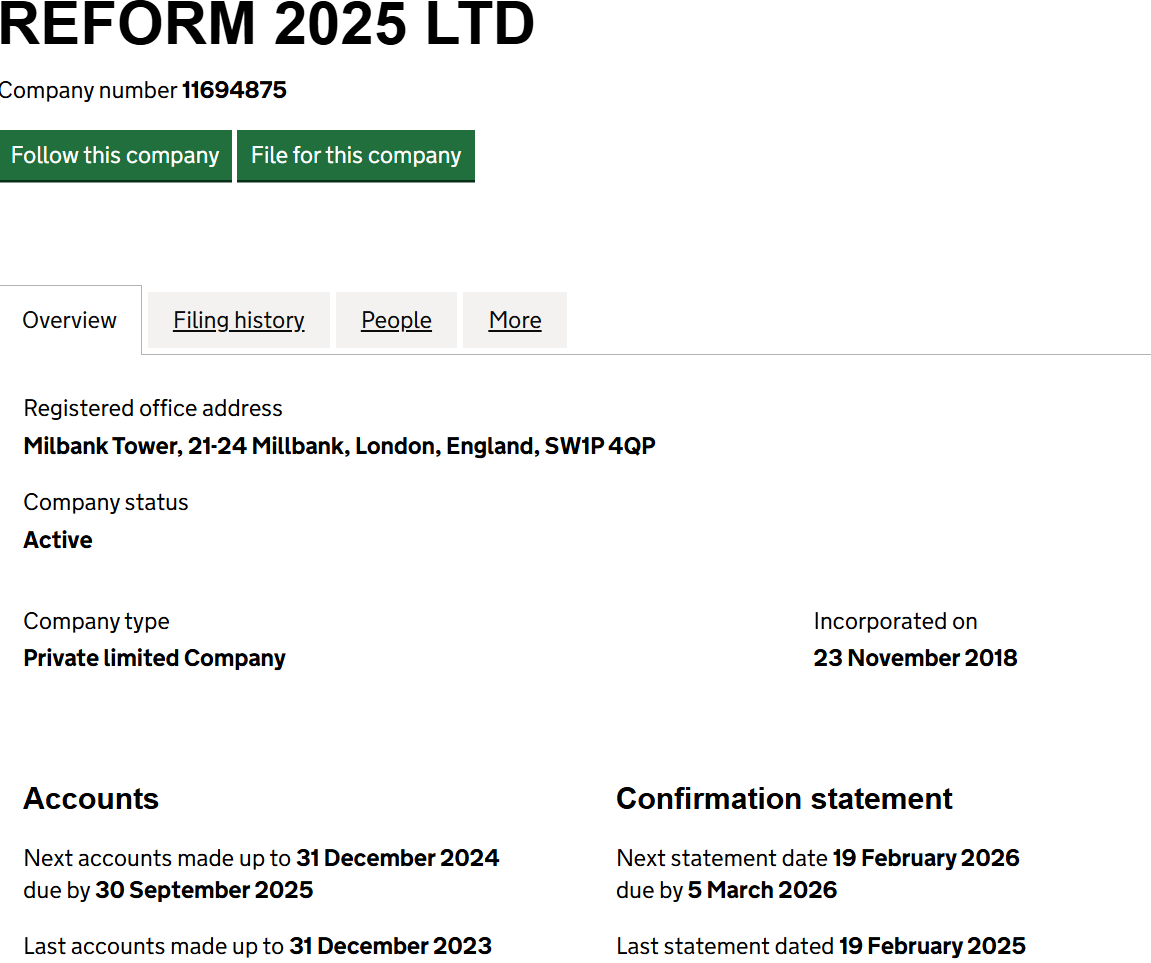Viewport: 1151px width, 963px height.
Task: Open the More tab
Action: [515, 320]
